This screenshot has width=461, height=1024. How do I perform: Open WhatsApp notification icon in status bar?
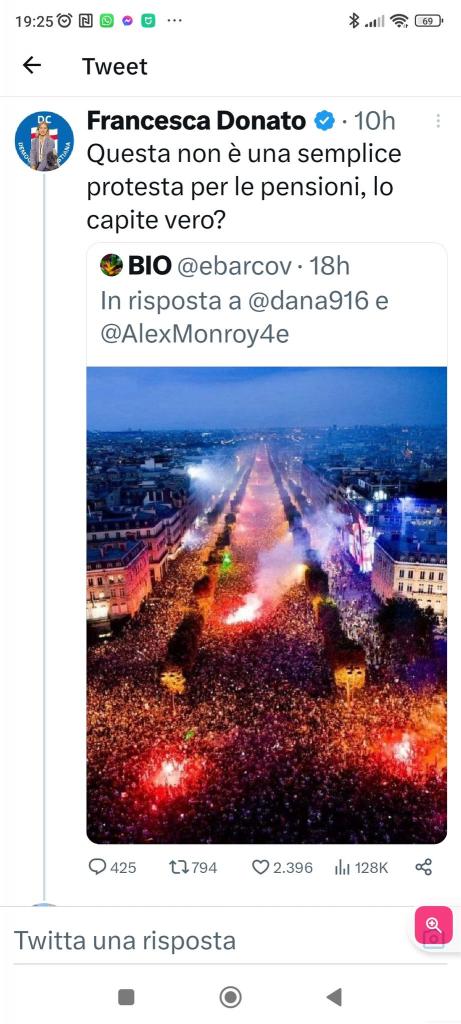point(106,21)
